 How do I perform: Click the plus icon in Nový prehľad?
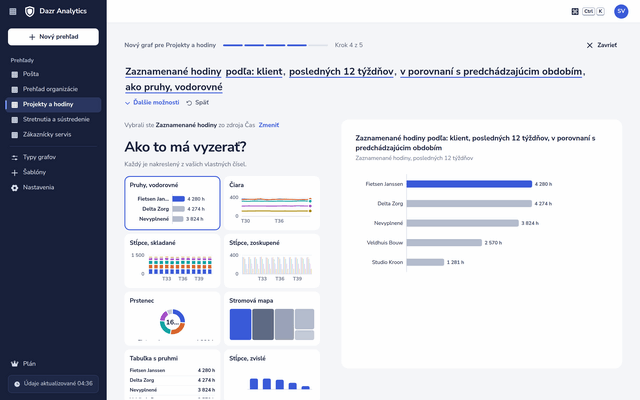point(32,37)
